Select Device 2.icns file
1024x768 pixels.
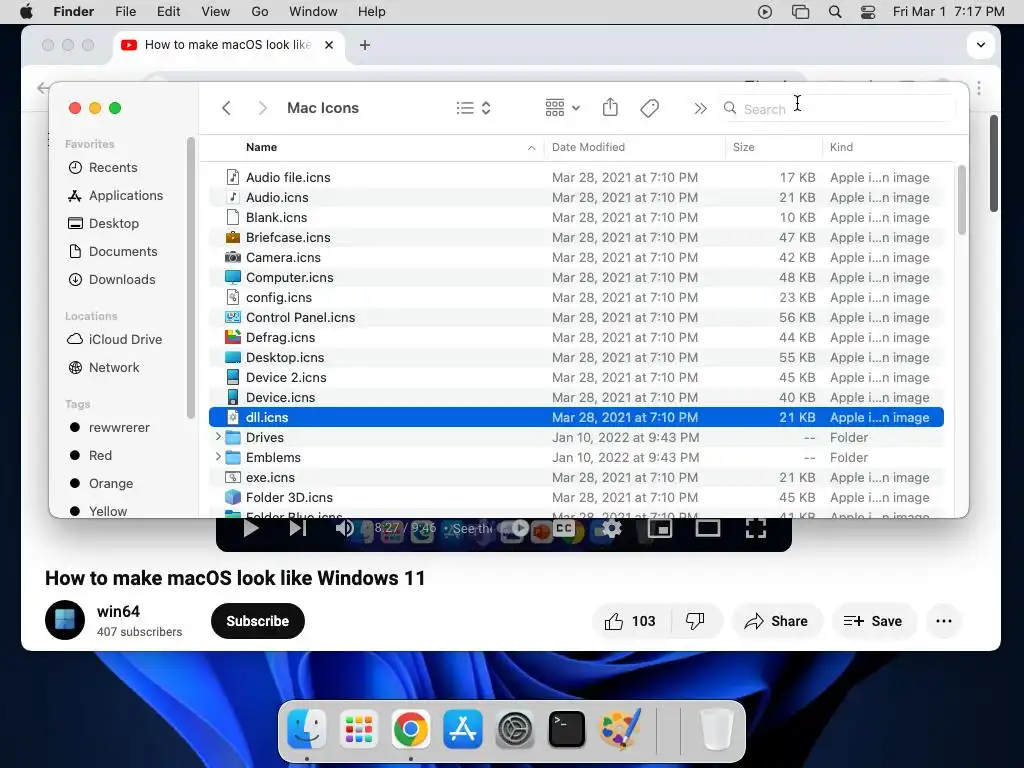coord(576,377)
